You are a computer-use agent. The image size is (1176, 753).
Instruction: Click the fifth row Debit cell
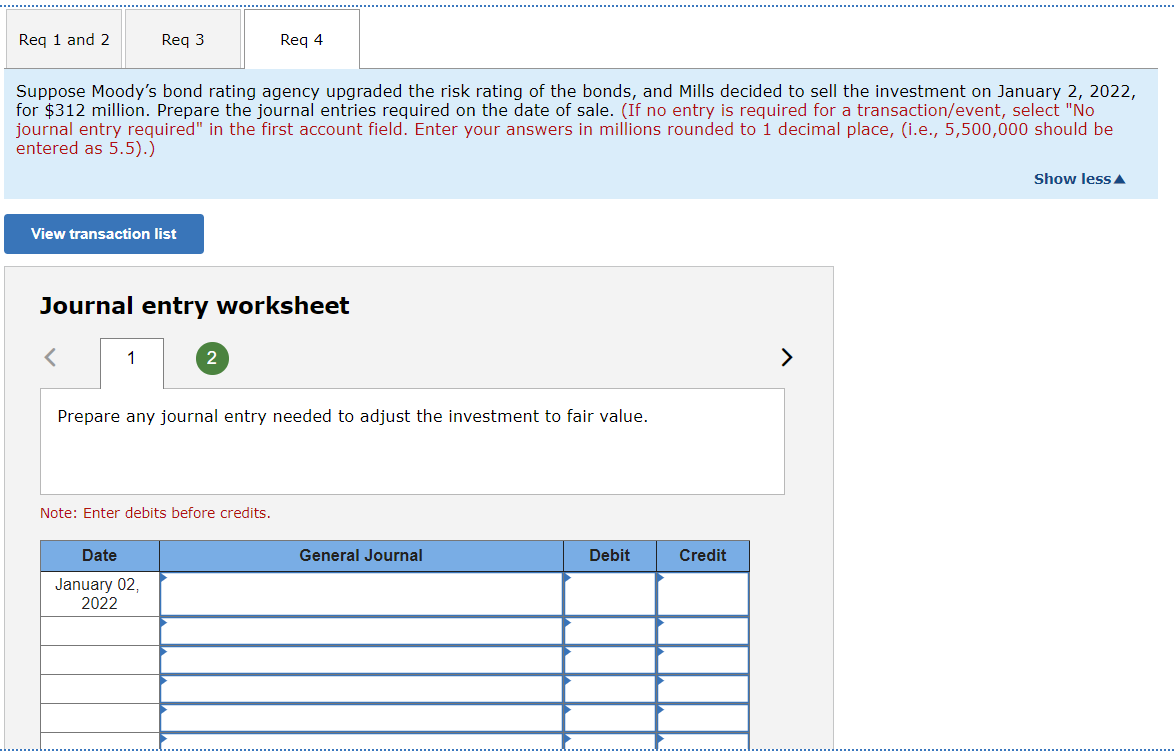610,718
